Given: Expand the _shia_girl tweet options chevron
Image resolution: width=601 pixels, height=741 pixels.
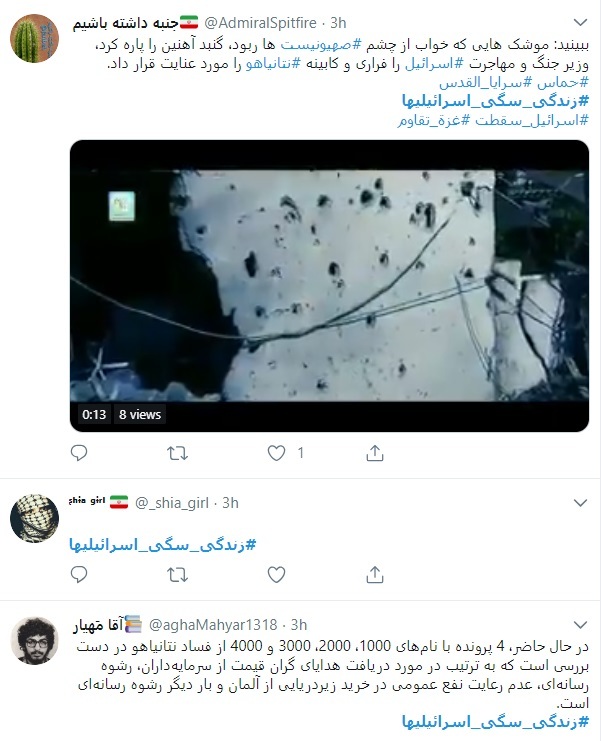Looking at the screenshot, I should [580, 502].
